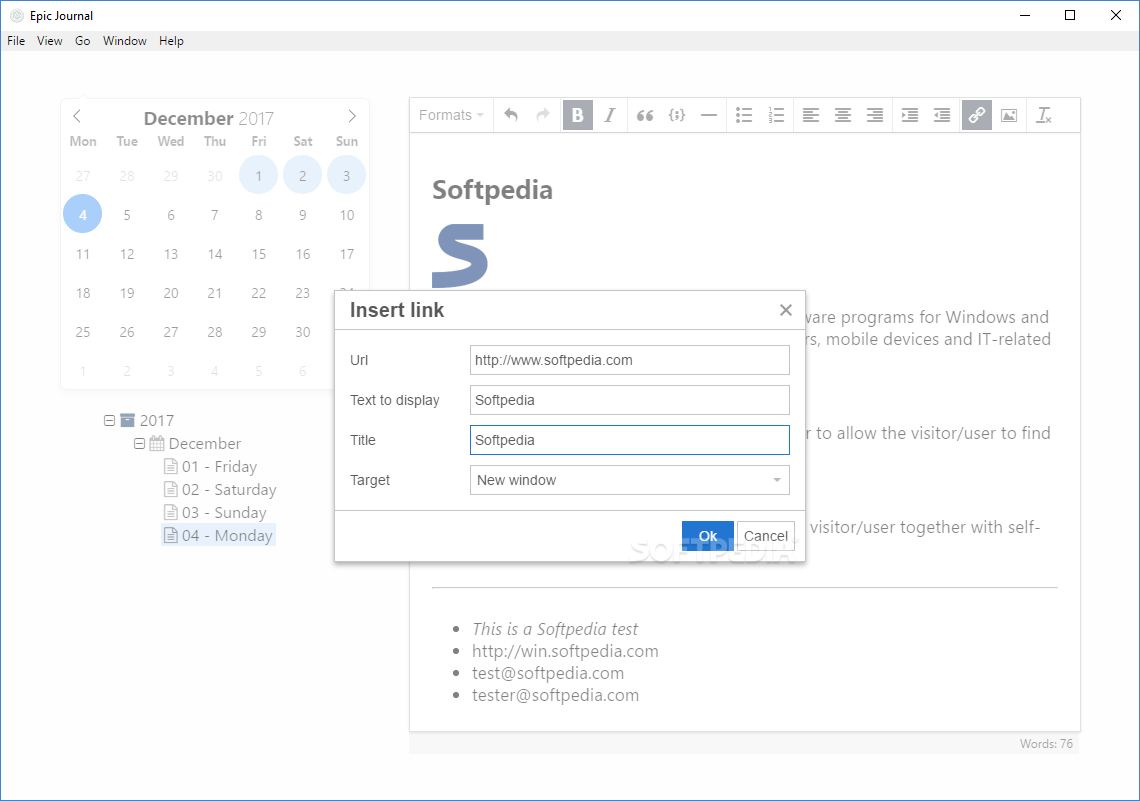Image resolution: width=1140 pixels, height=801 pixels.
Task: Create a bulleted list
Action: [744, 115]
